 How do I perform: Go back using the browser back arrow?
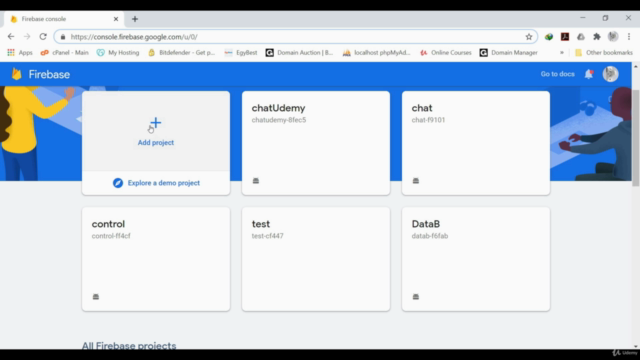coord(11,37)
